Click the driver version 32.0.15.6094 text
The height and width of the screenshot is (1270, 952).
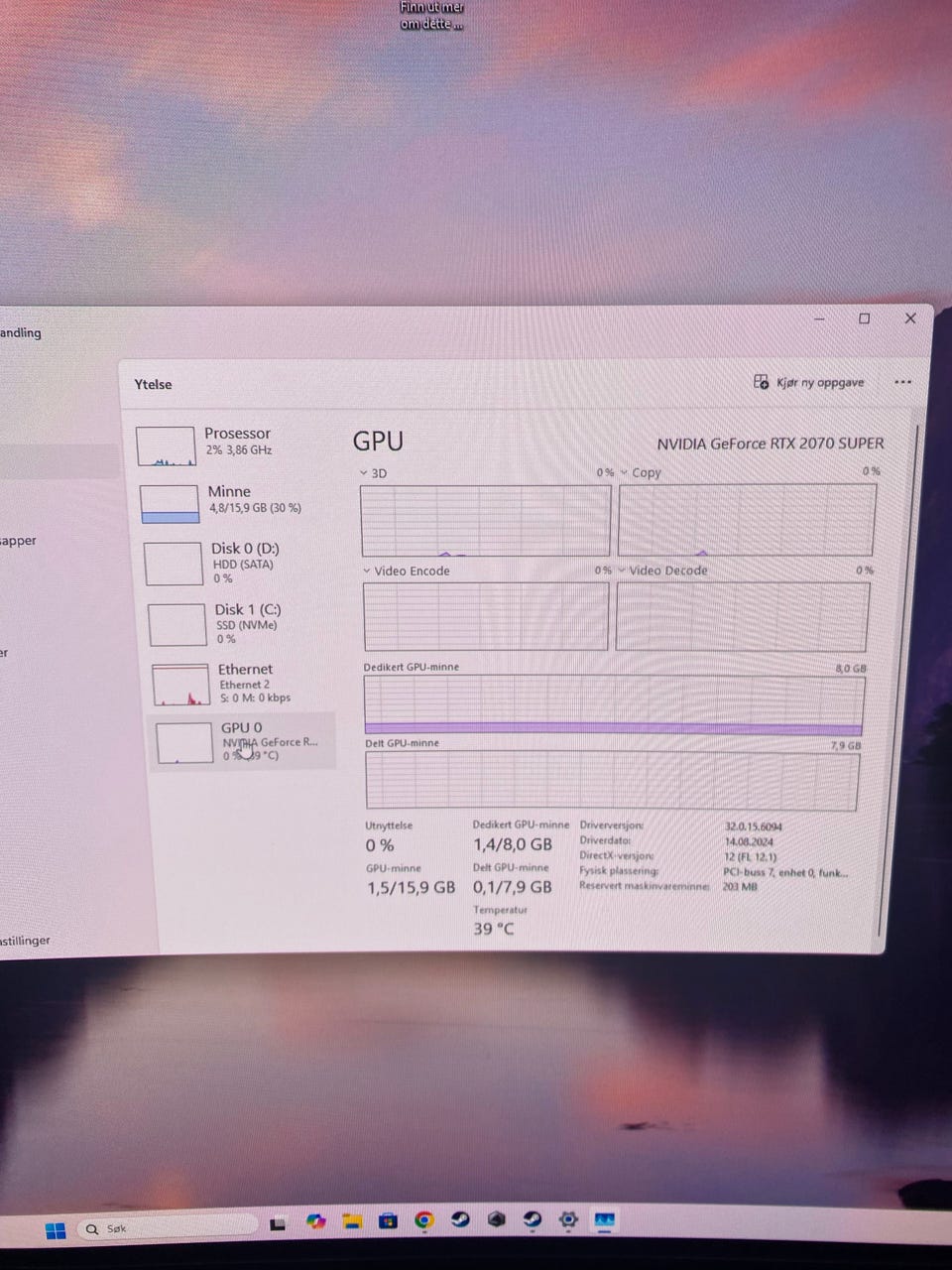(x=754, y=825)
